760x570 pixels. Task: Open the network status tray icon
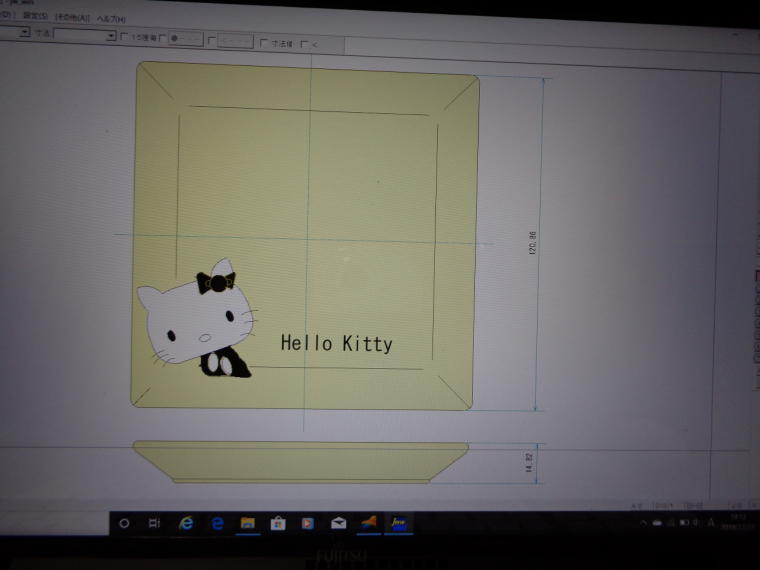[x=671, y=523]
